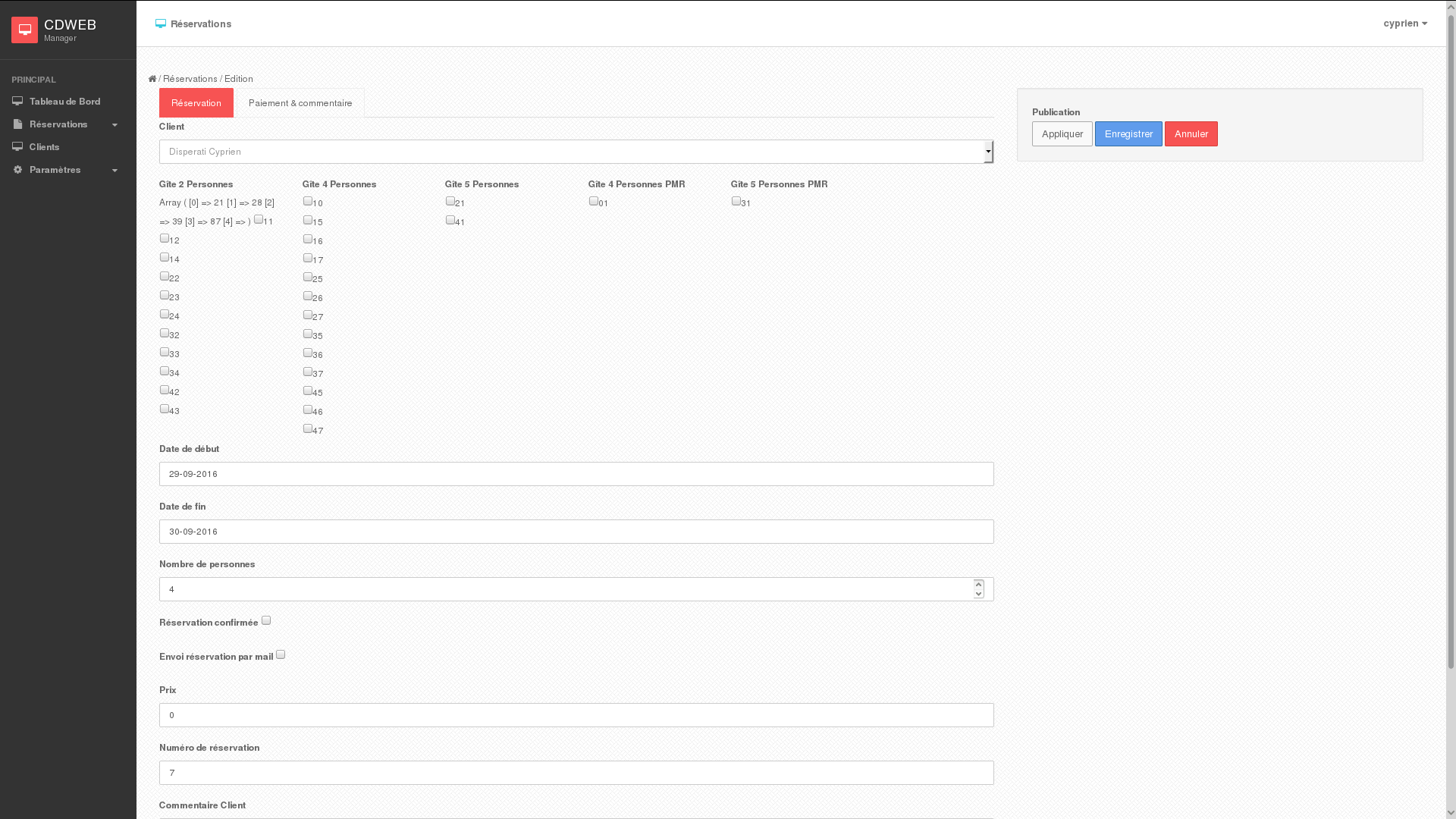
Task: Click the Paramètres gear icon
Action: 17,170
